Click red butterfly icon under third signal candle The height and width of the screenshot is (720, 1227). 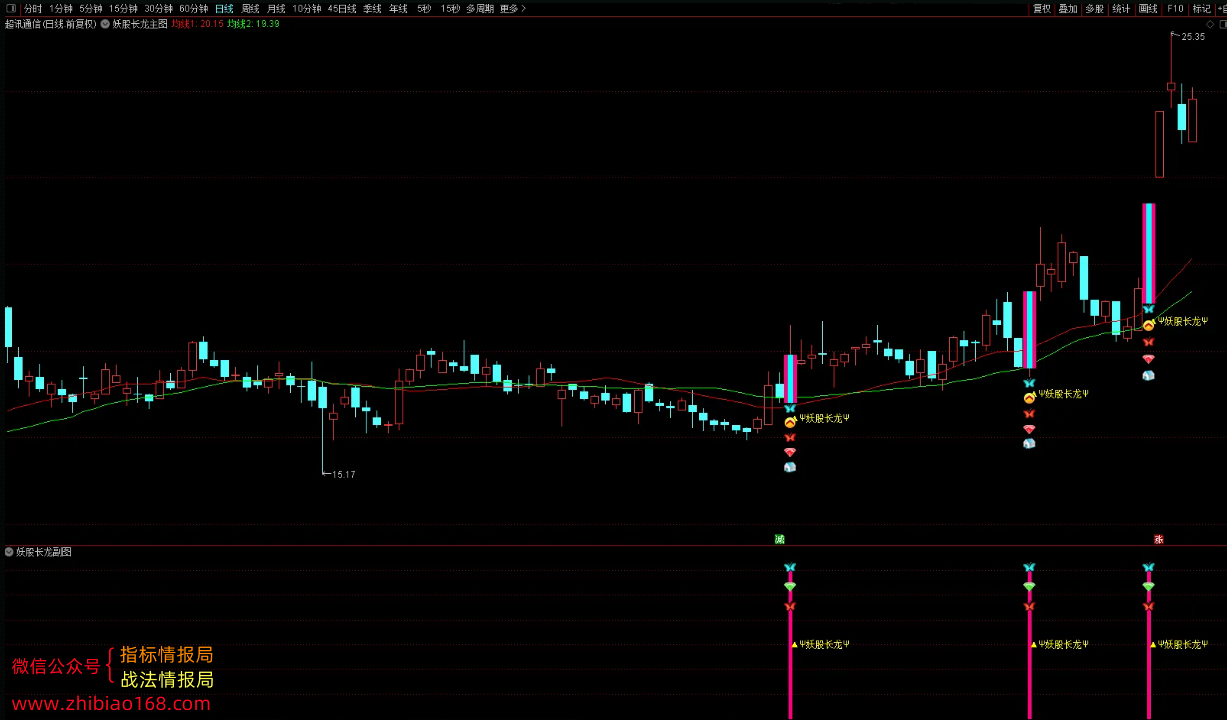(1149, 342)
